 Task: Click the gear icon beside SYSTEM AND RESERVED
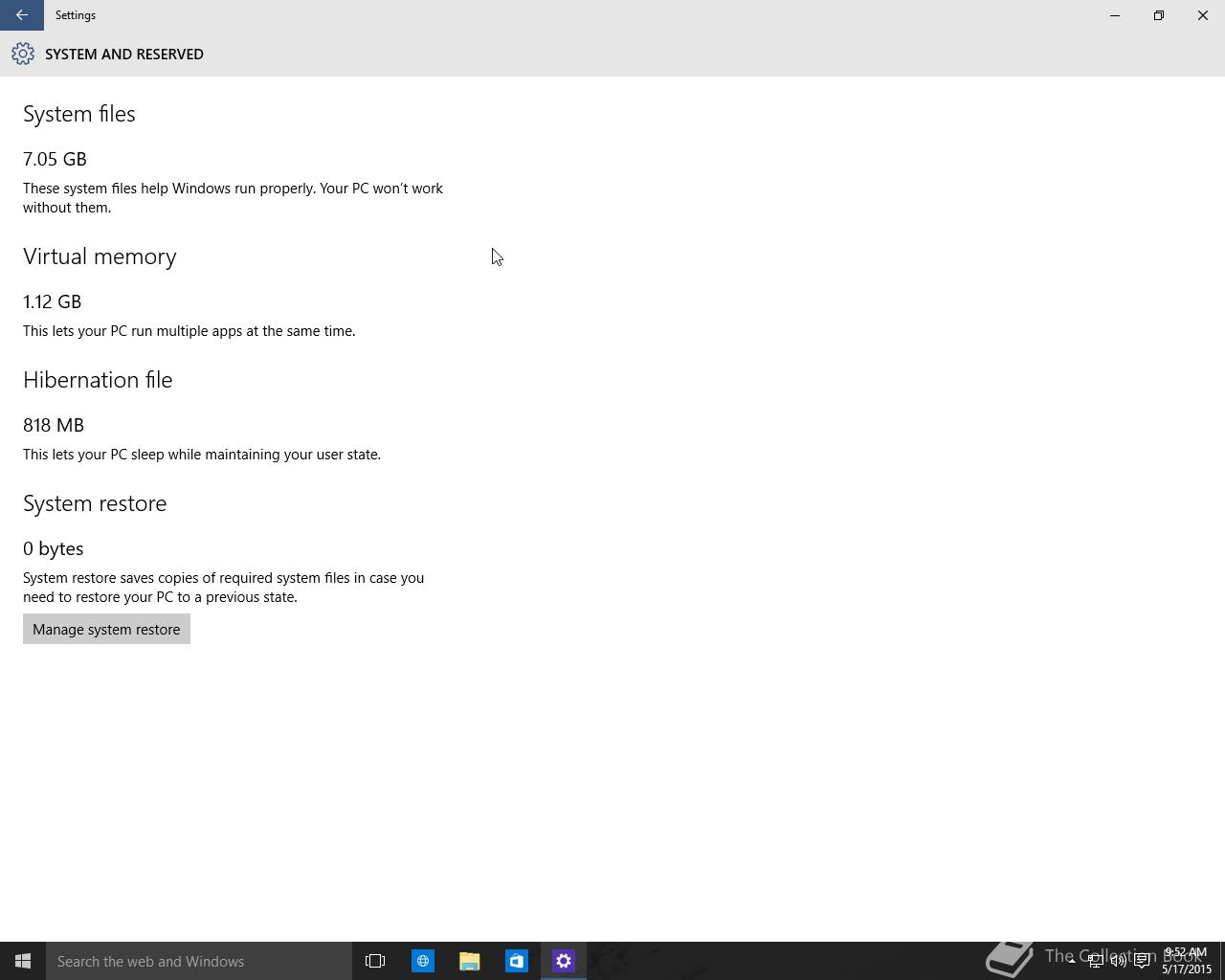(23, 55)
